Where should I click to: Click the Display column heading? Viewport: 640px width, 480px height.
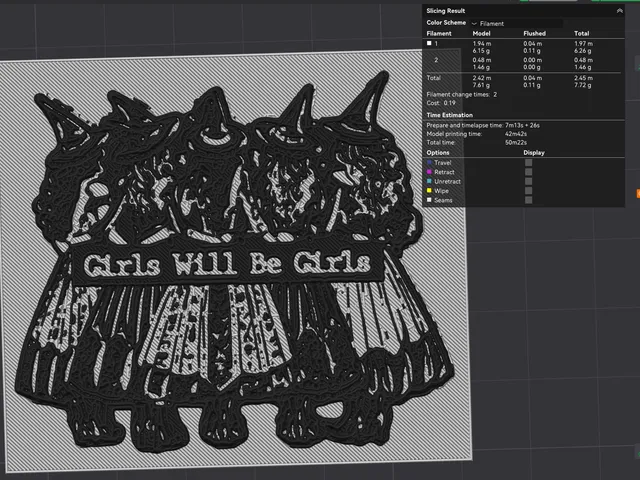pyautogui.click(x=534, y=153)
